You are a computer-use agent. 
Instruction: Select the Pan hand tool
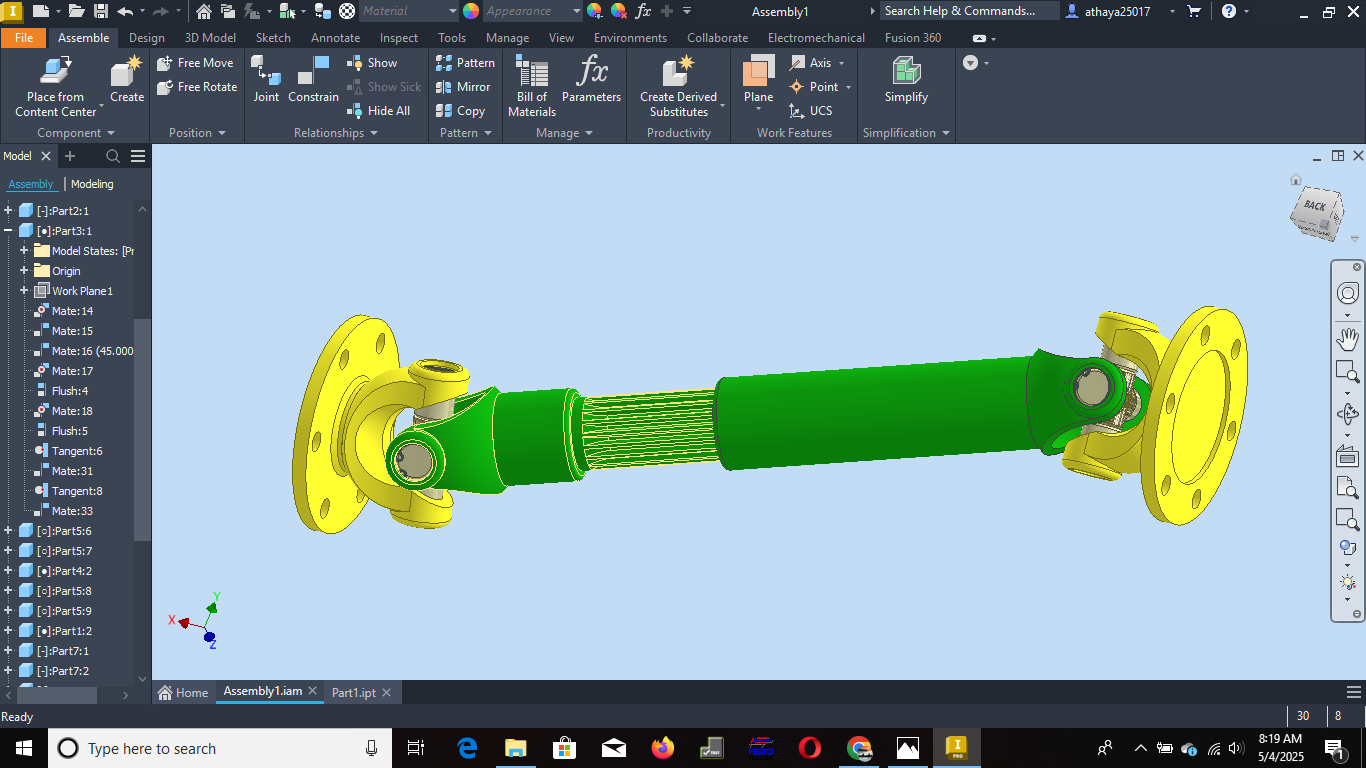[1347, 339]
